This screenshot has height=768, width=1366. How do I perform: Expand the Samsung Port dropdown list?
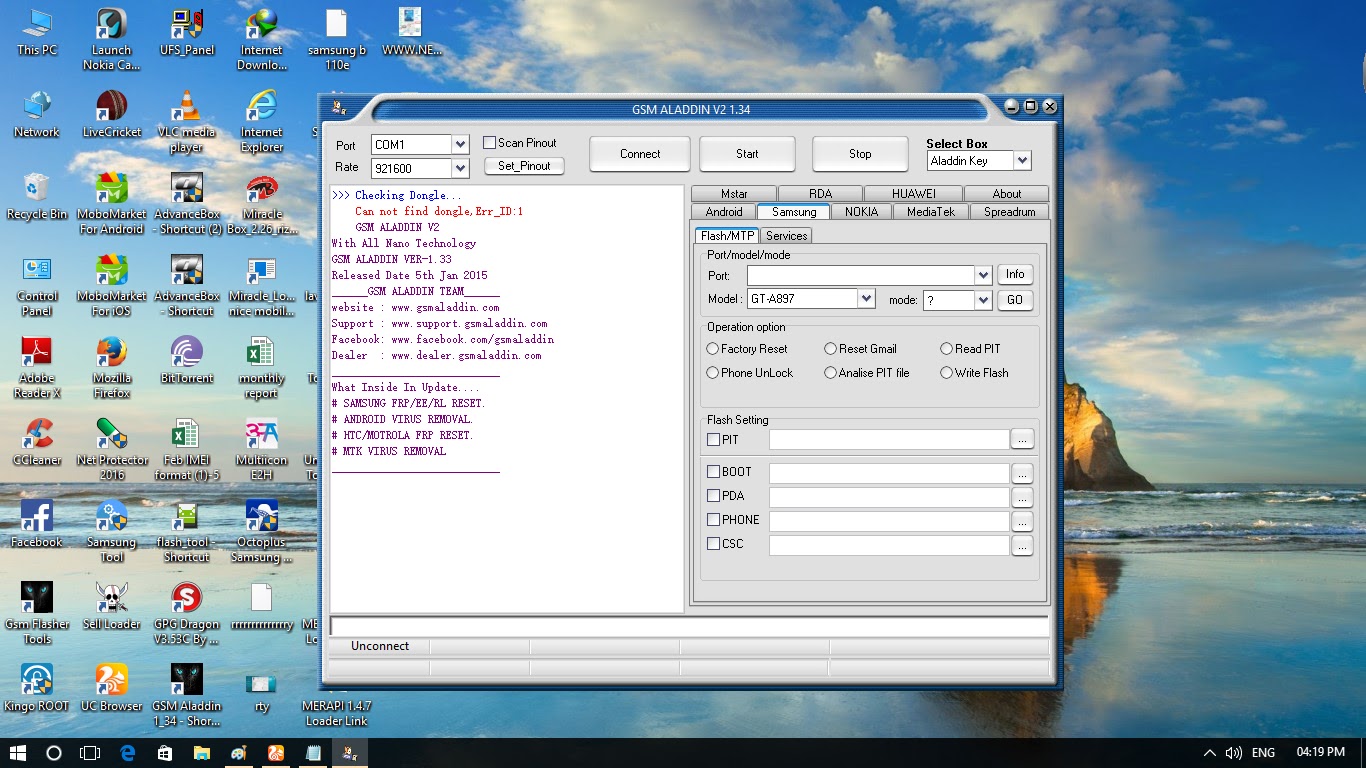[983, 275]
